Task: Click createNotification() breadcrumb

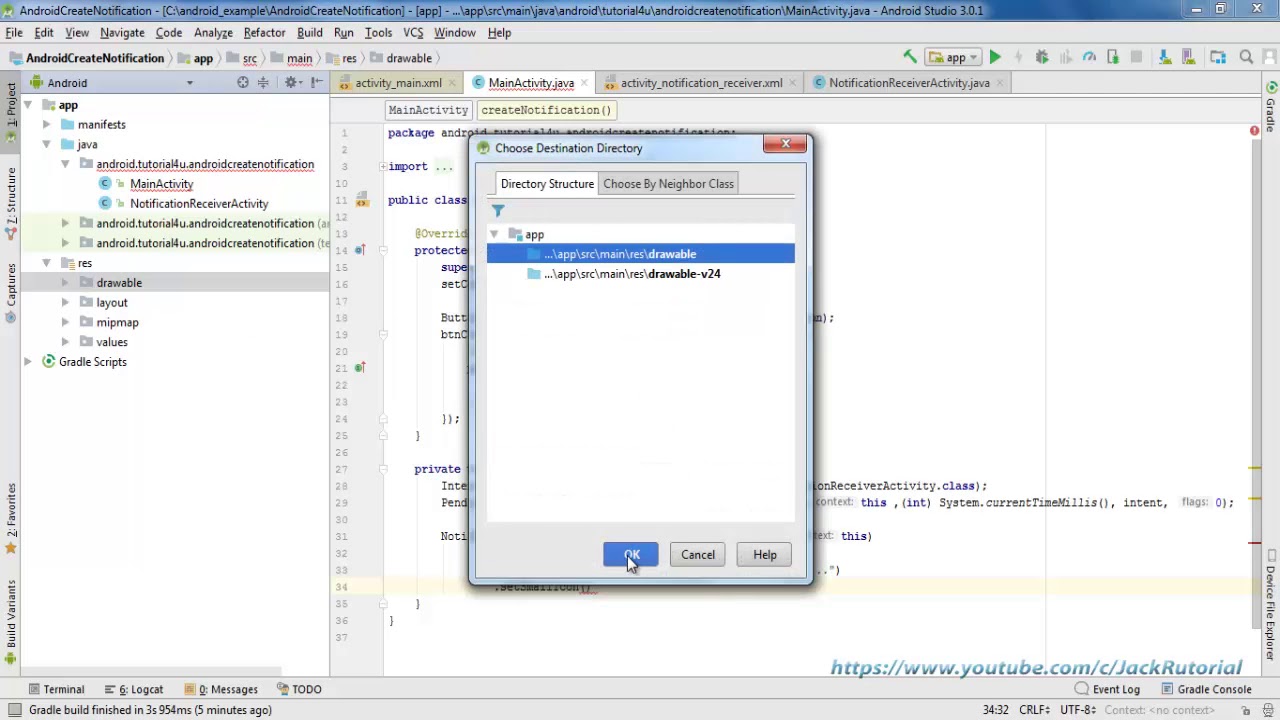Action: tap(546, 110)
